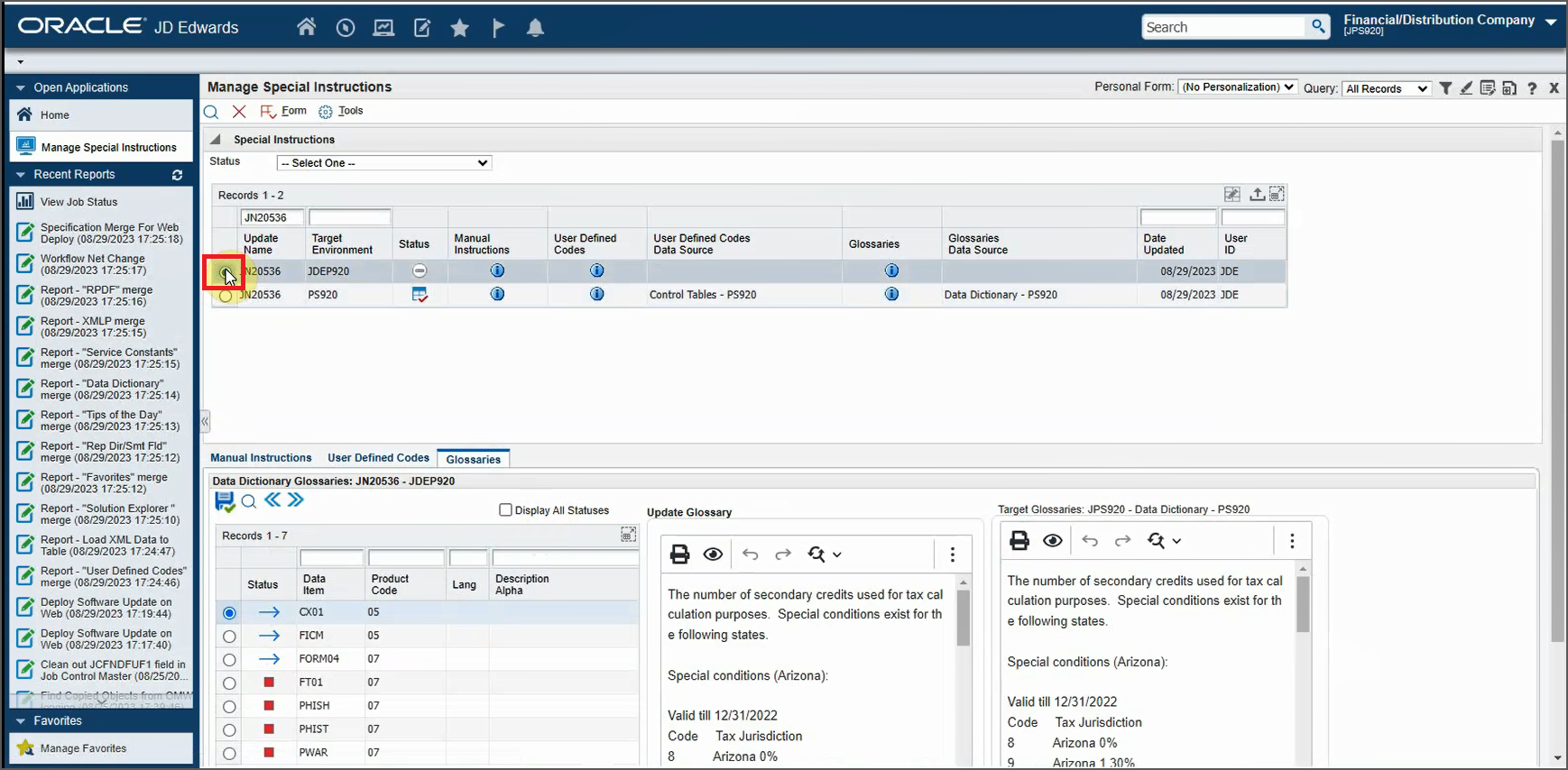This screenshot has height=770, width=1568.
Task: Open the Form menu
Action: (283, 111)
